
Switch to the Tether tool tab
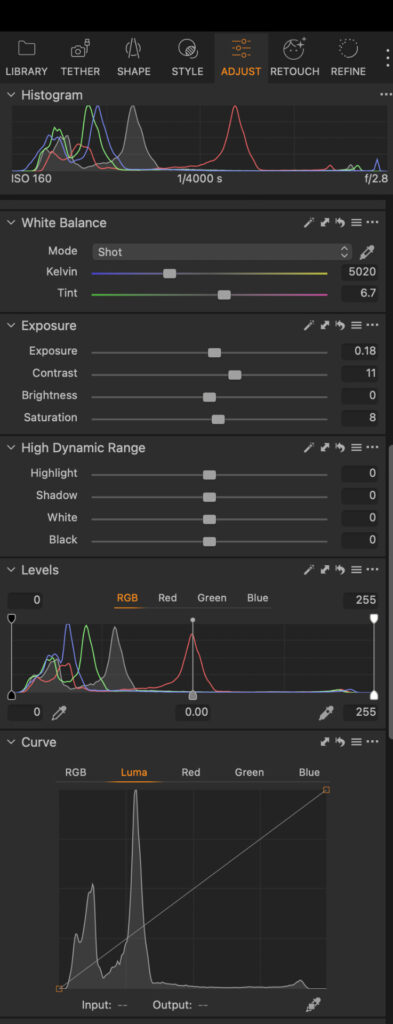click(x=80, y=58)
